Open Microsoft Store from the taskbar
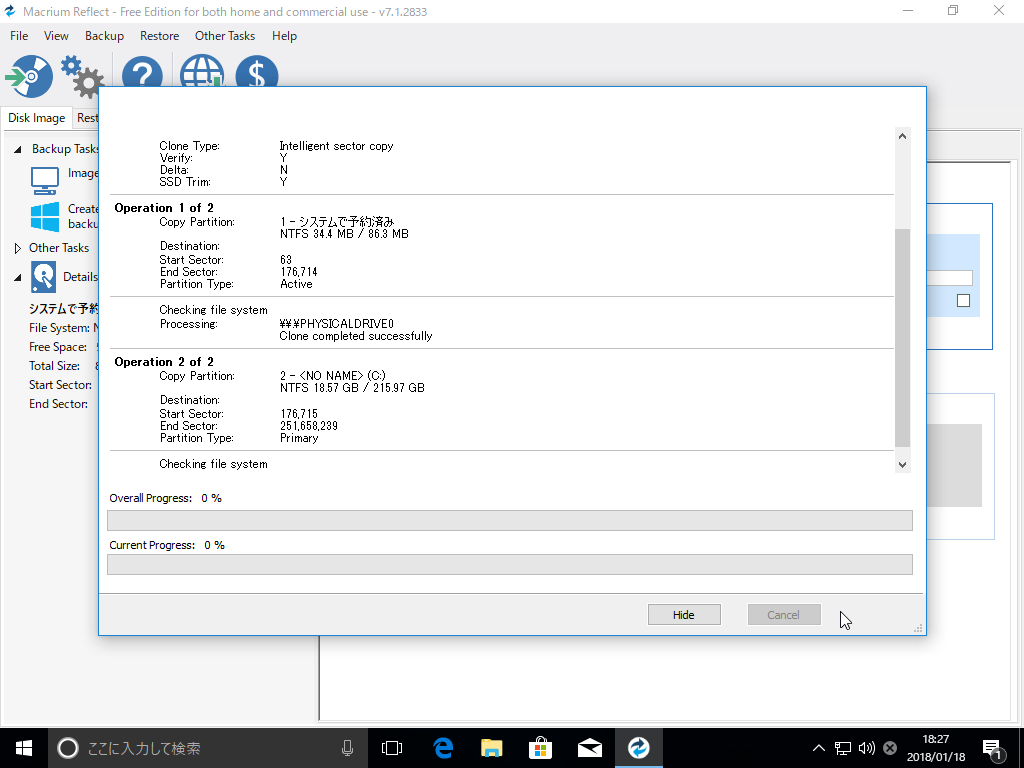This screenshot has width=1024, height=768. point(541,748)
